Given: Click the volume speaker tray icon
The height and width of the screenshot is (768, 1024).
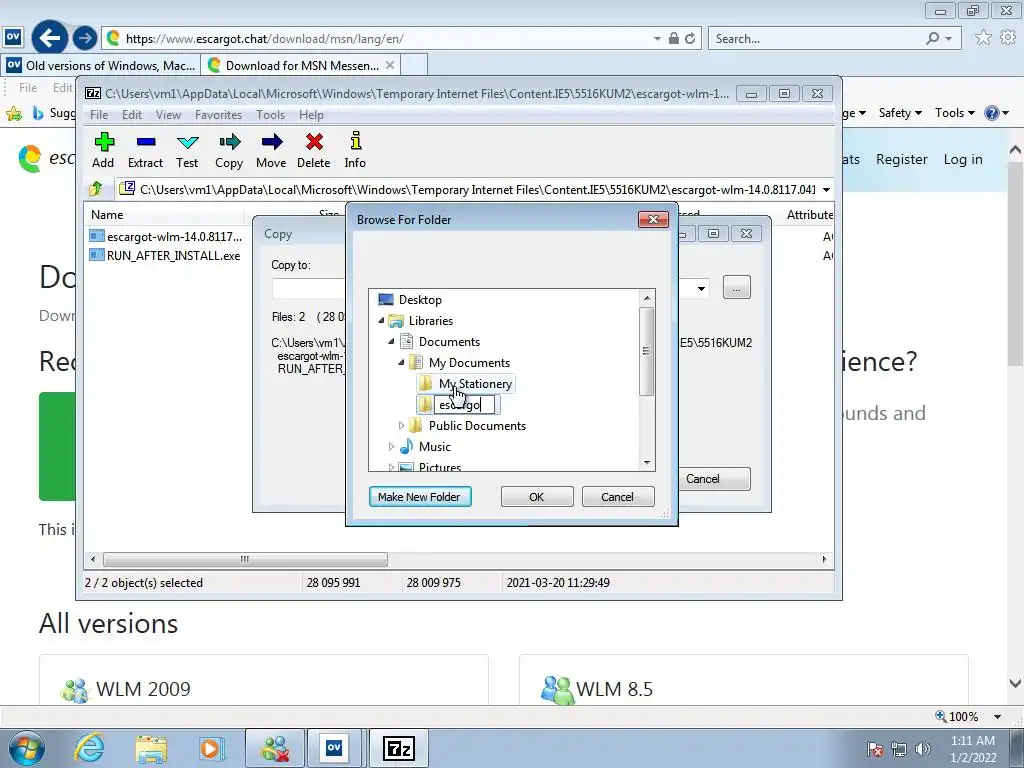Looking at the screenshot, I should point(922,748).
